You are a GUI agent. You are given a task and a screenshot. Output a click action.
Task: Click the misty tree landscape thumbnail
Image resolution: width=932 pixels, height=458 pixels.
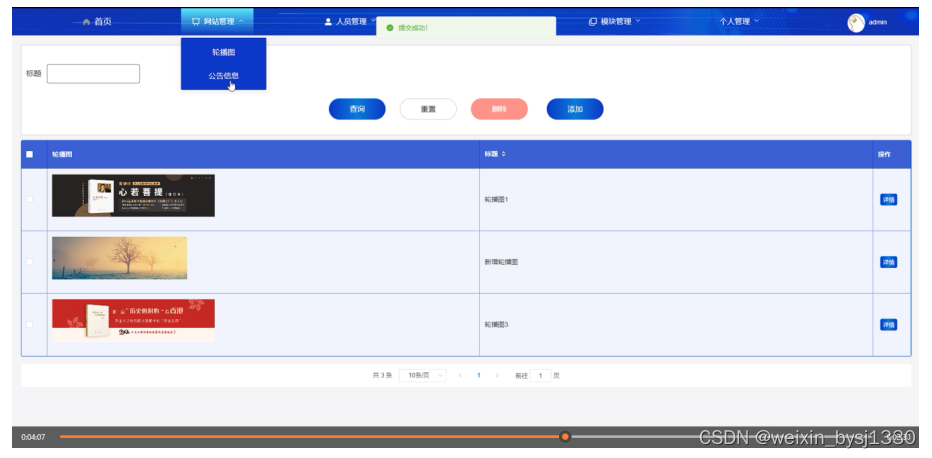click(119, 258)
